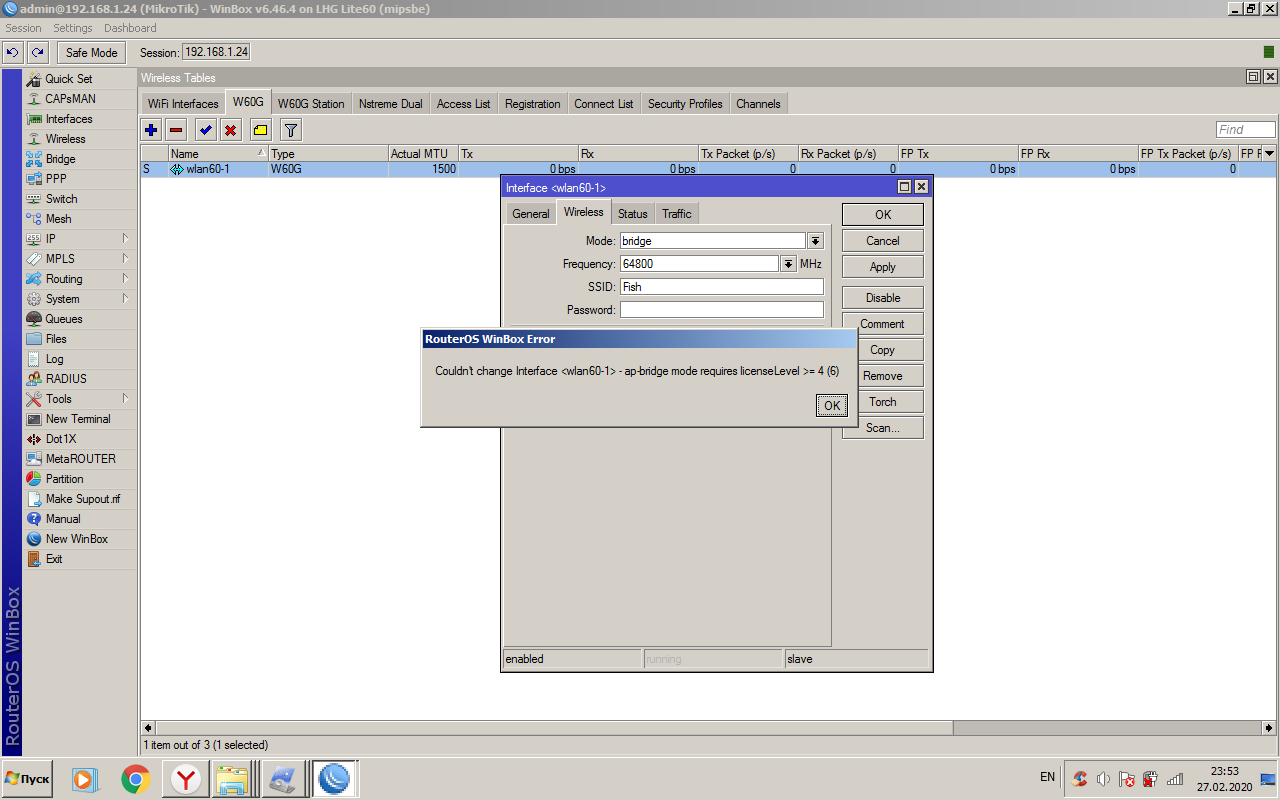Expand the table columns dropdown arrow
Screen dimensions: 1280x800
point(1269,154)
